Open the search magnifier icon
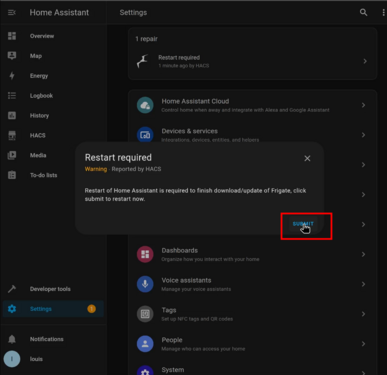Viewport: 387px width, 375px height. tap(363, 12)
